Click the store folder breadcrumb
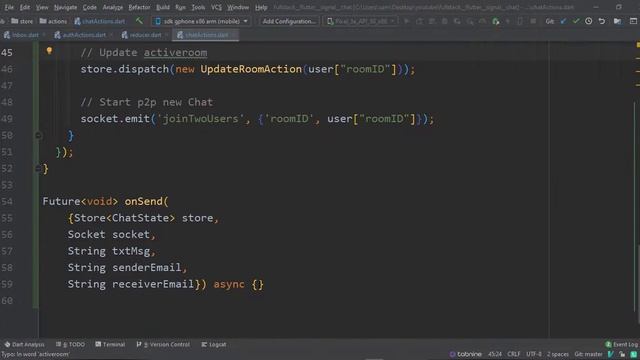640x360 pixels. 22,21
